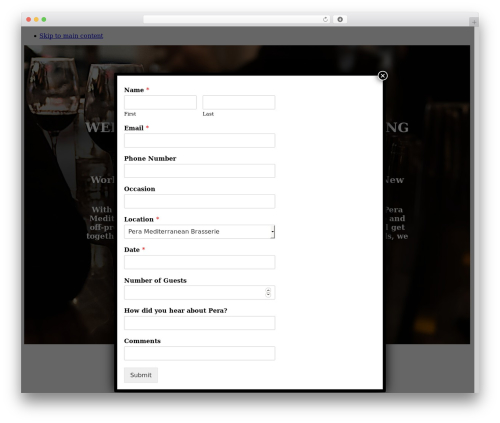
Task: Click the 'Location' label text
Action: click(x=139, y=219)
